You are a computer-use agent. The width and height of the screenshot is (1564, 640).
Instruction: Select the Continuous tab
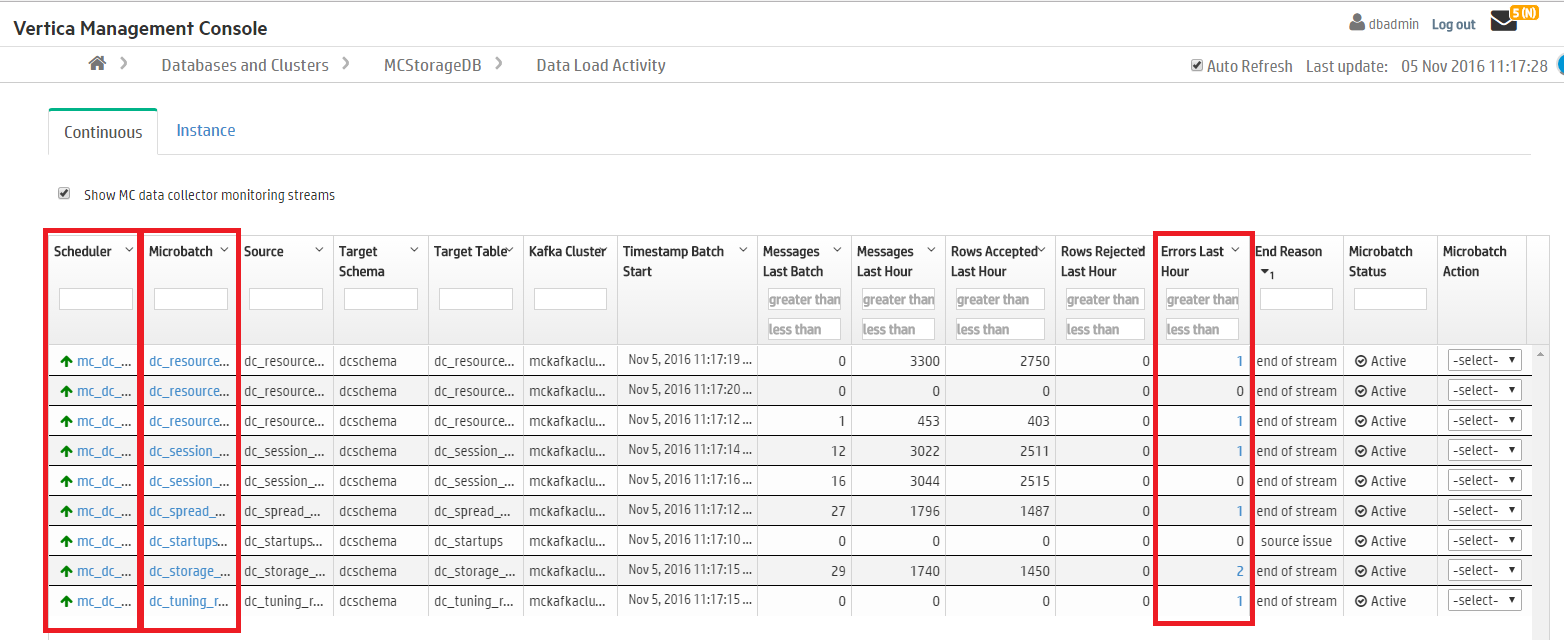click(x=103, y=132)
